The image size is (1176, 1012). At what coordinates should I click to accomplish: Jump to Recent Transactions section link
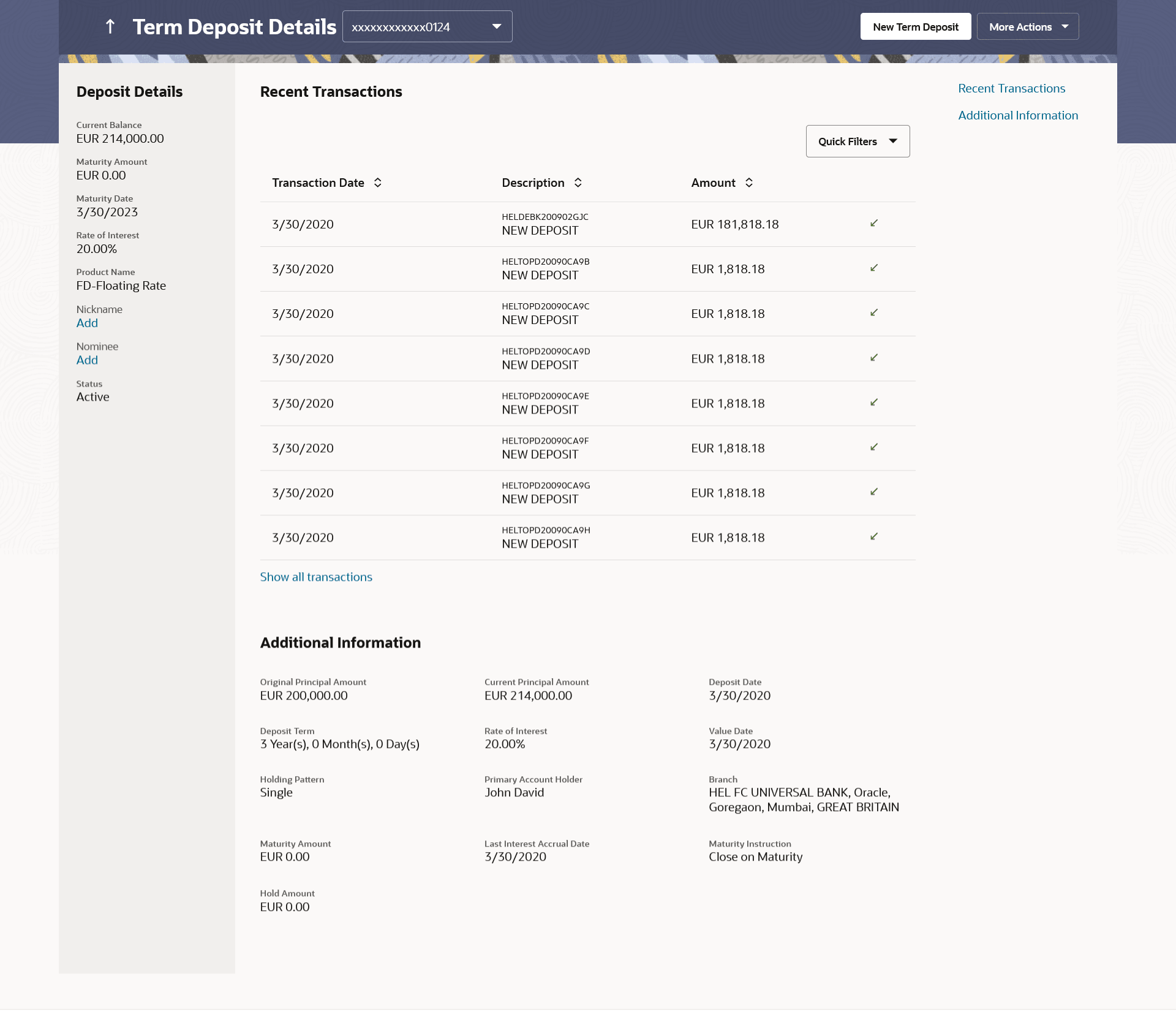[1011, 88]
